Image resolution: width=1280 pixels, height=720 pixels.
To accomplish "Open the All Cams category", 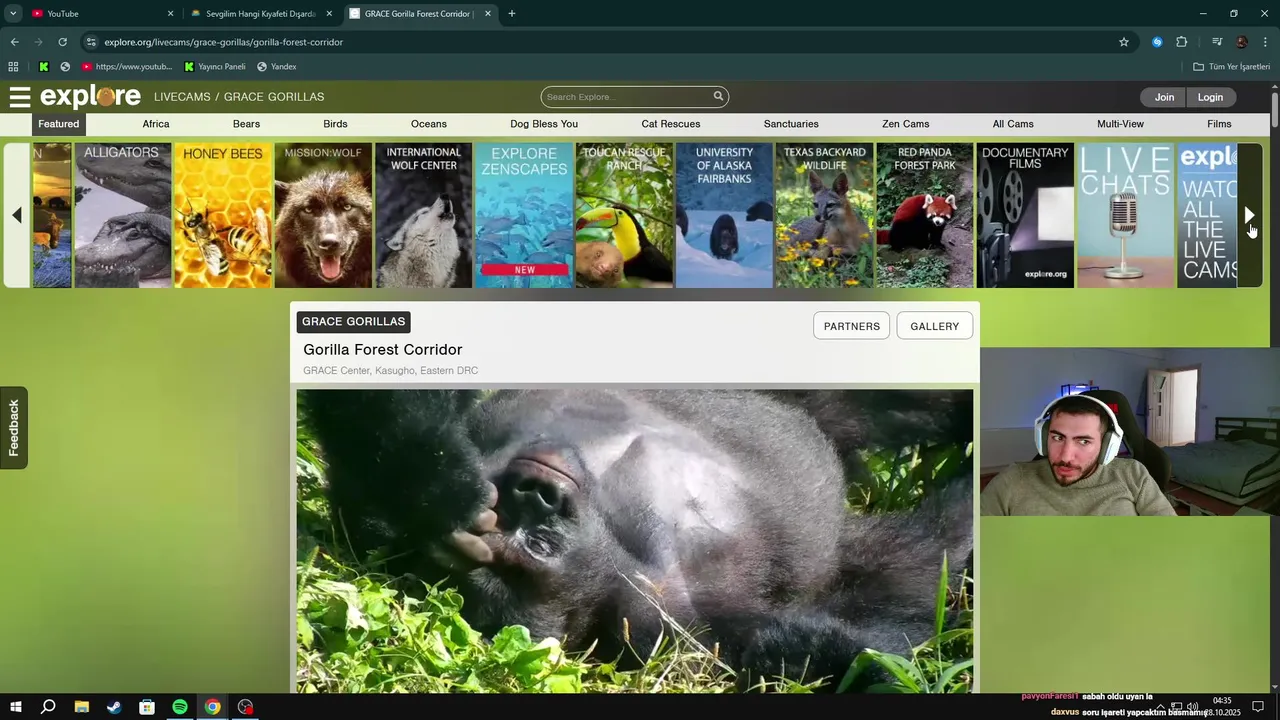I will [1013, 124].
